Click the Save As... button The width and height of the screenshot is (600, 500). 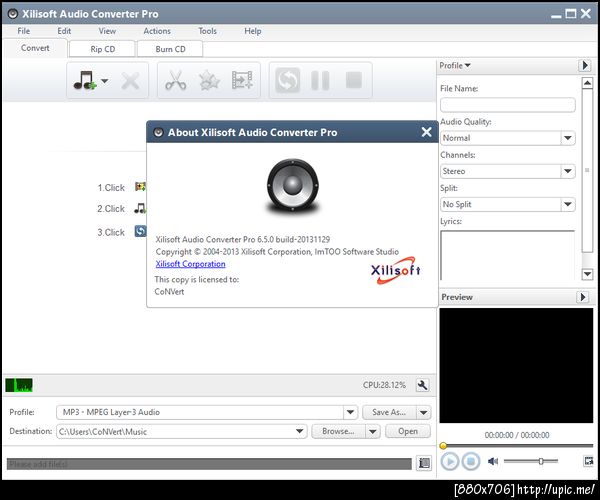tap(389, 412)
